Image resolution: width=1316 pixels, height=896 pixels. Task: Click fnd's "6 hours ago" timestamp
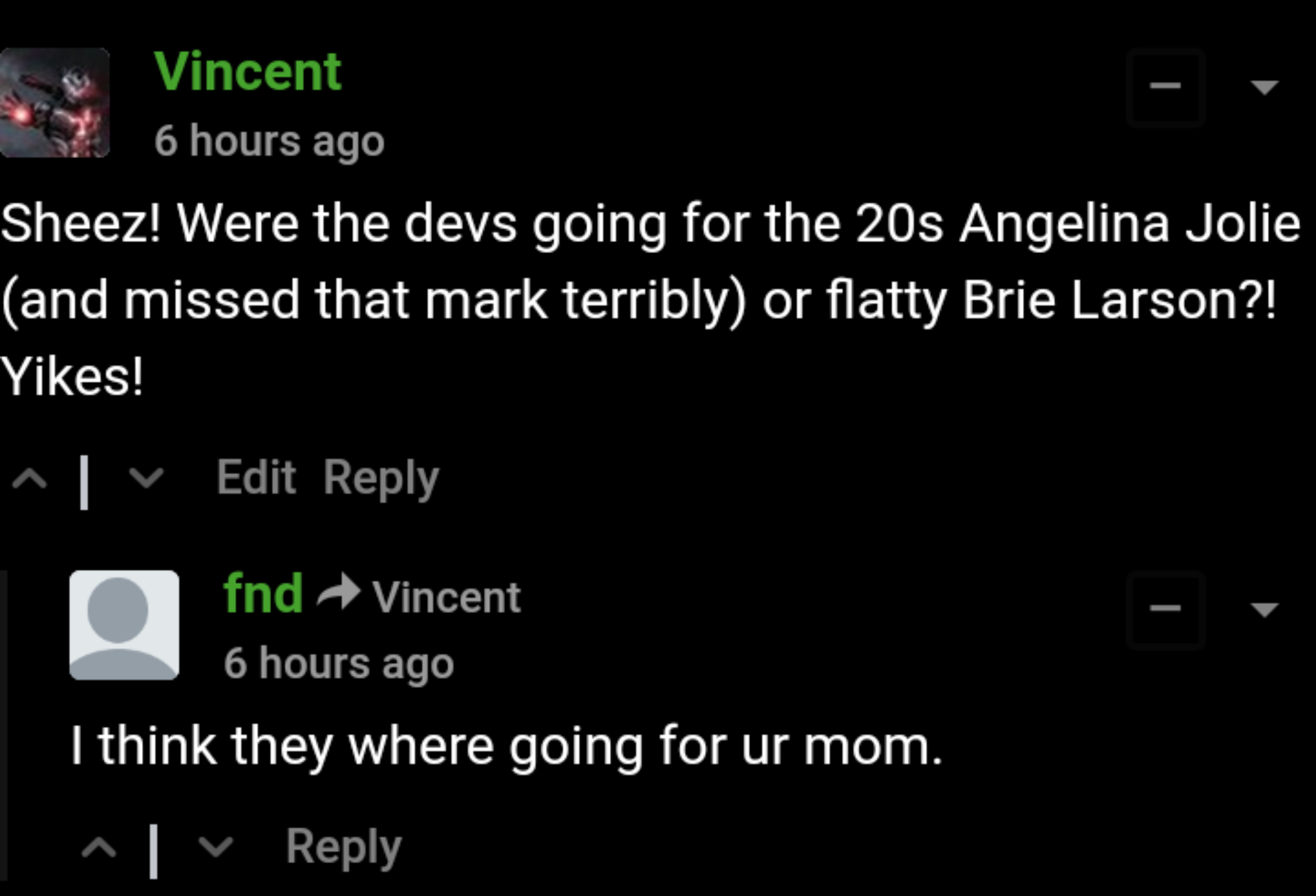(339, 663)
